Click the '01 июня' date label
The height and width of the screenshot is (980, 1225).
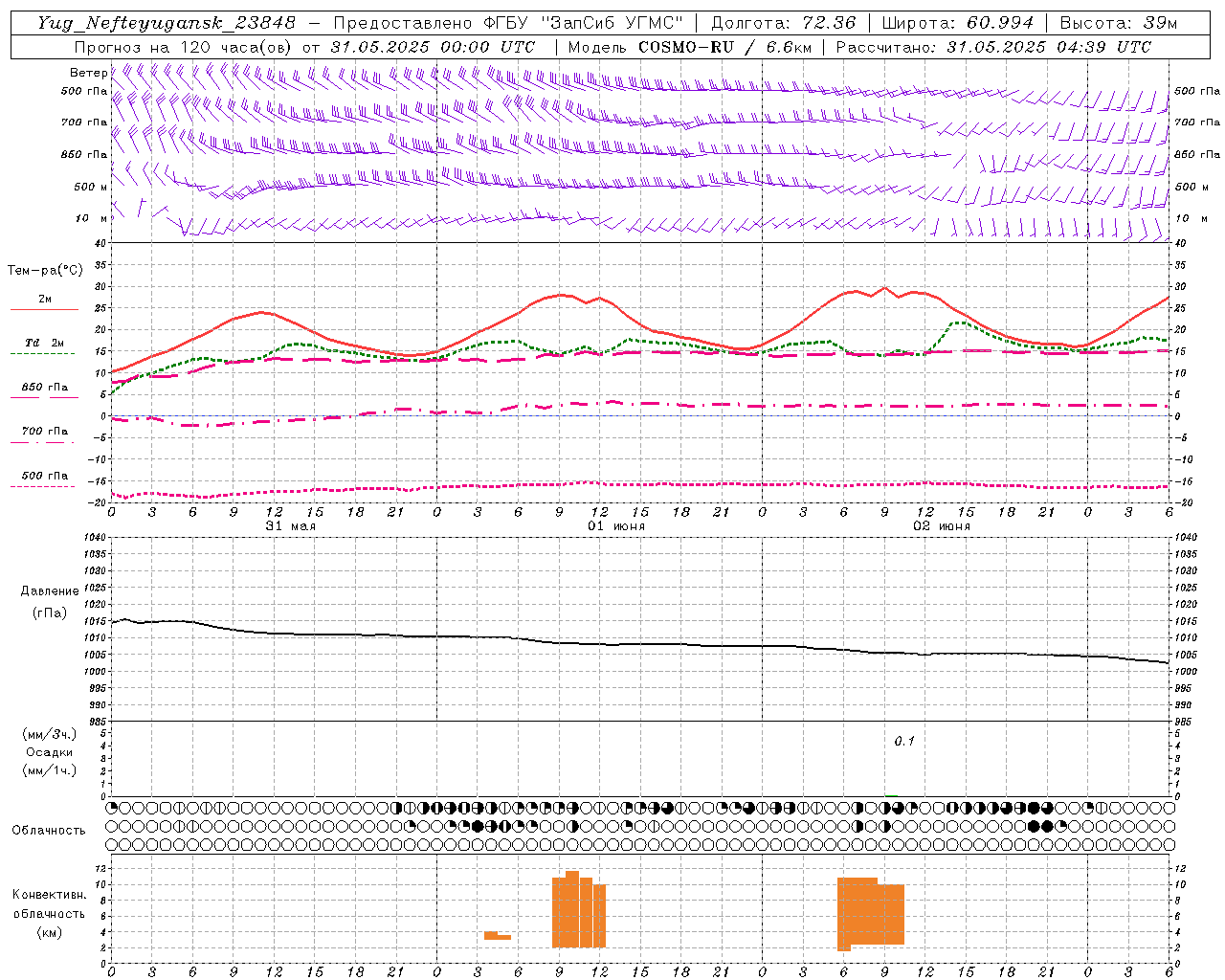click(616, 526)
